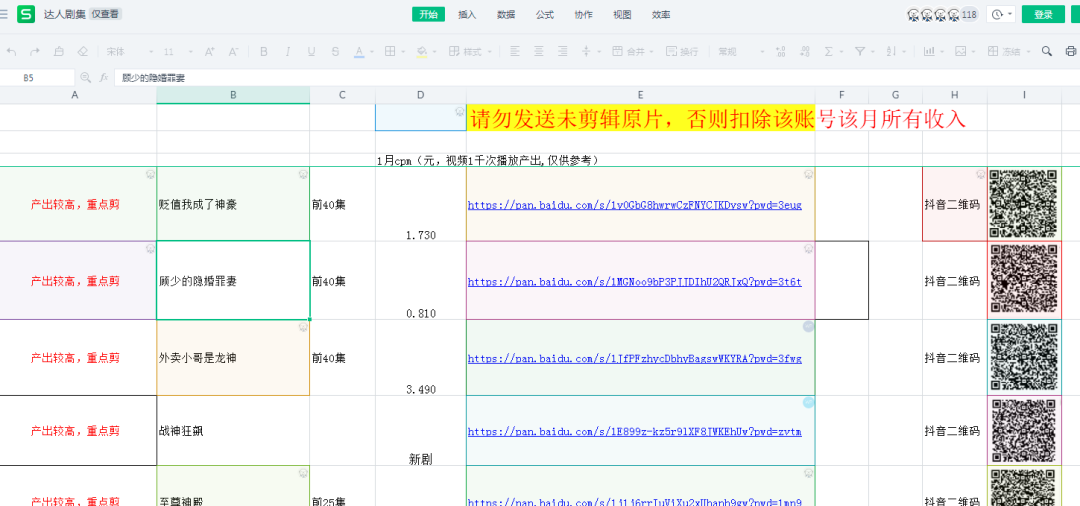Align text left icon
Image resolution: width=1080 pixels, height=506 pixels.
tap(515, 52)
